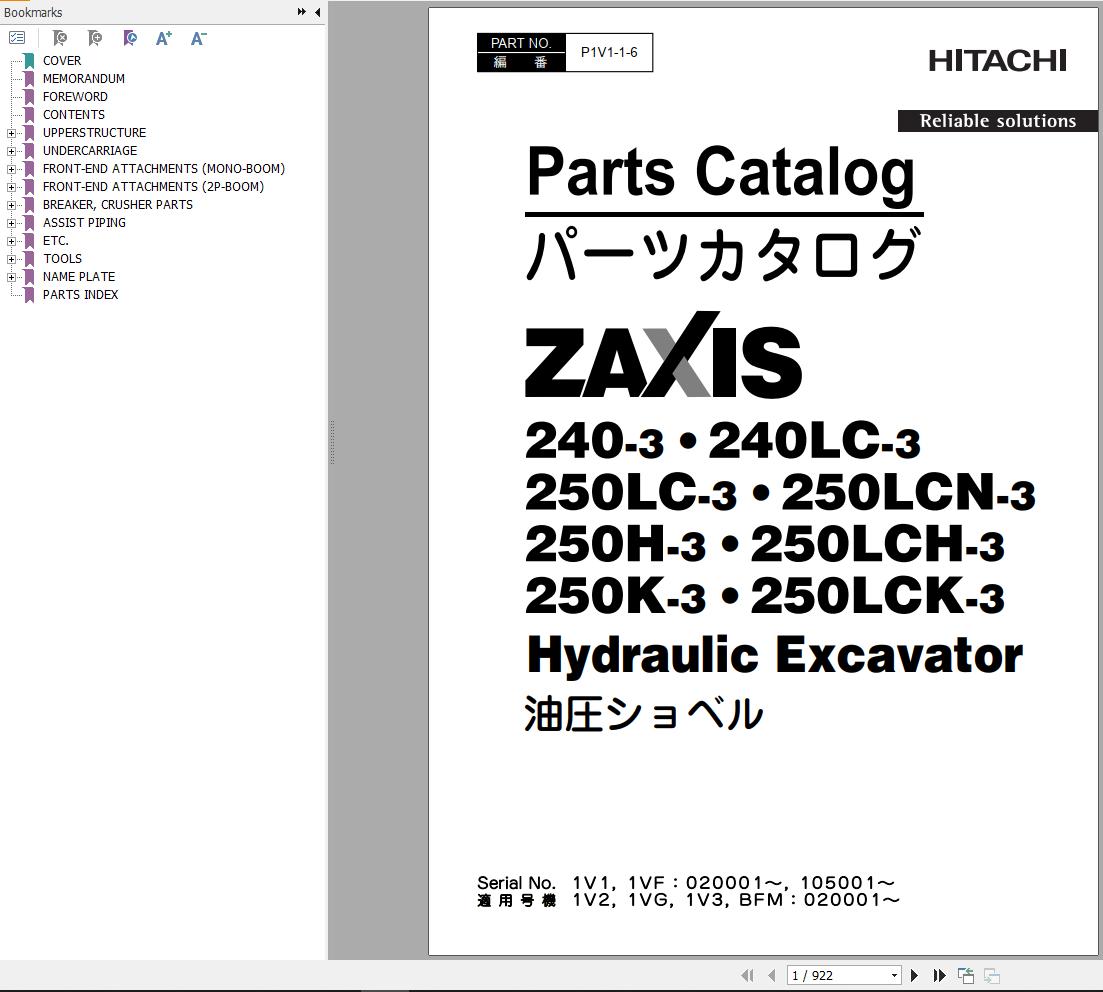Click the P1V1-1-6 part number text
Image resolution: width=1103 pixels, height=992 pixels.
click(609, 53)
